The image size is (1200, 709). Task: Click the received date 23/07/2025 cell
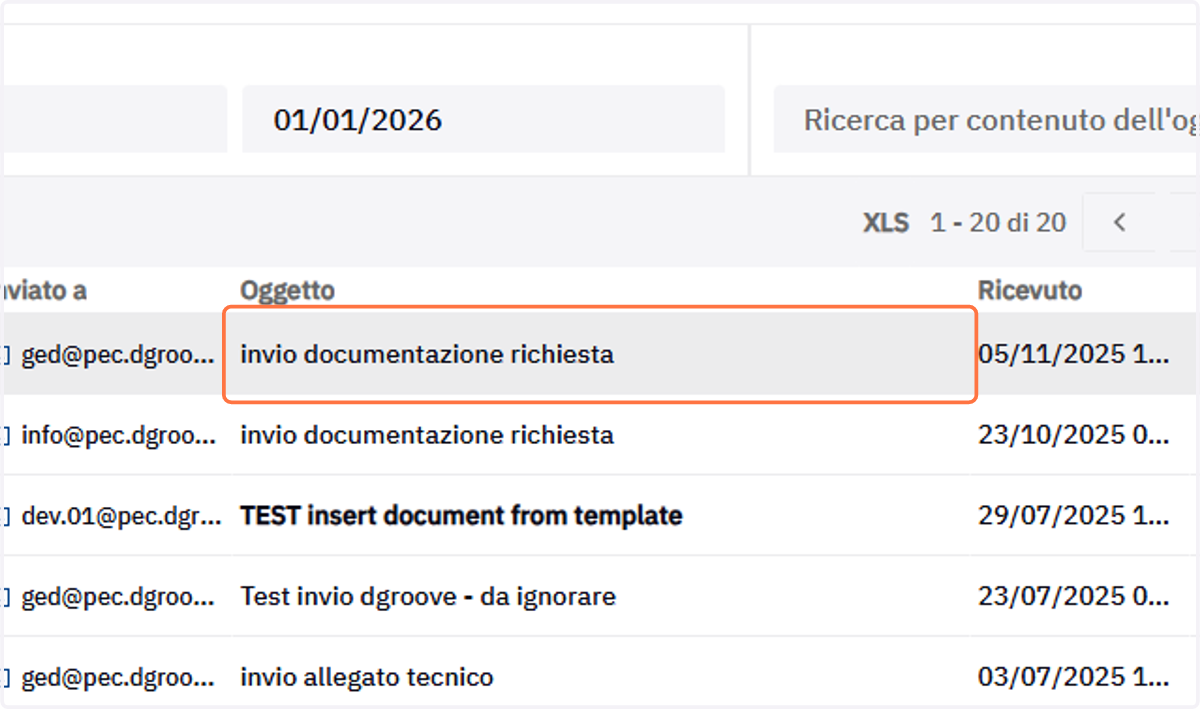(x=1073, y=597)
